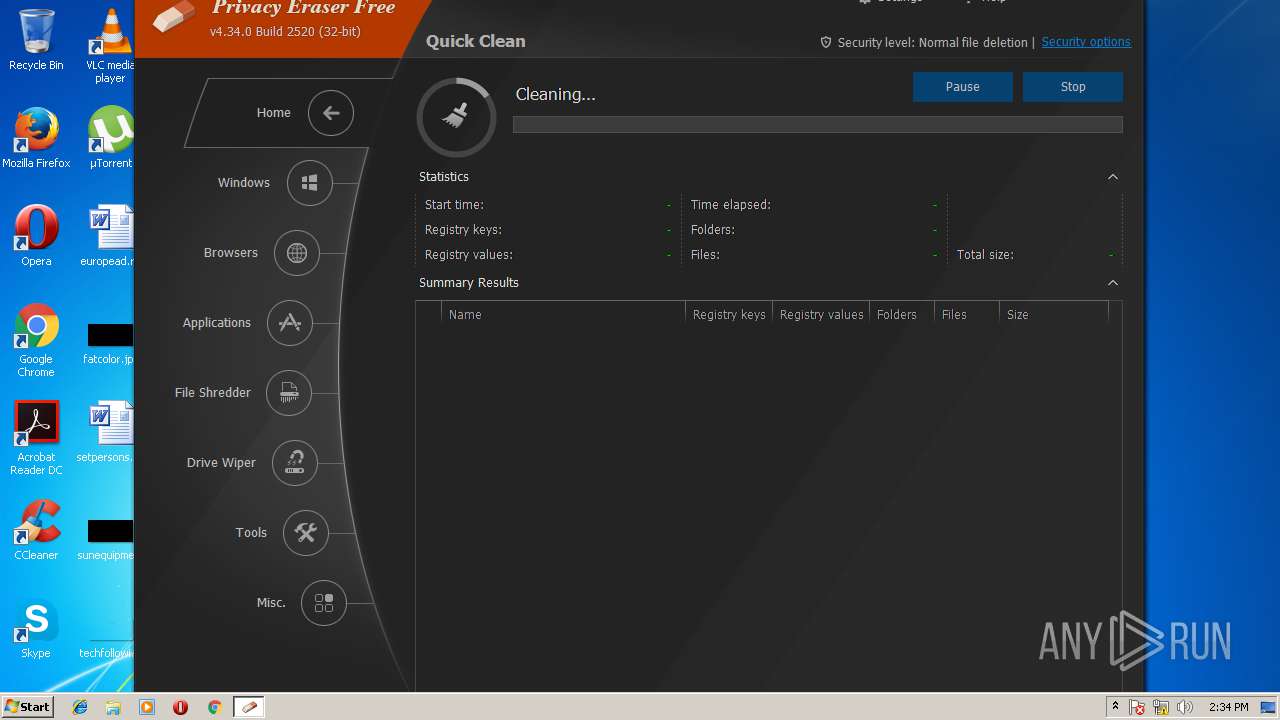Click the 'Cleaning...' status text
This screenshot has height=720, width=1280.
point(555,94)
